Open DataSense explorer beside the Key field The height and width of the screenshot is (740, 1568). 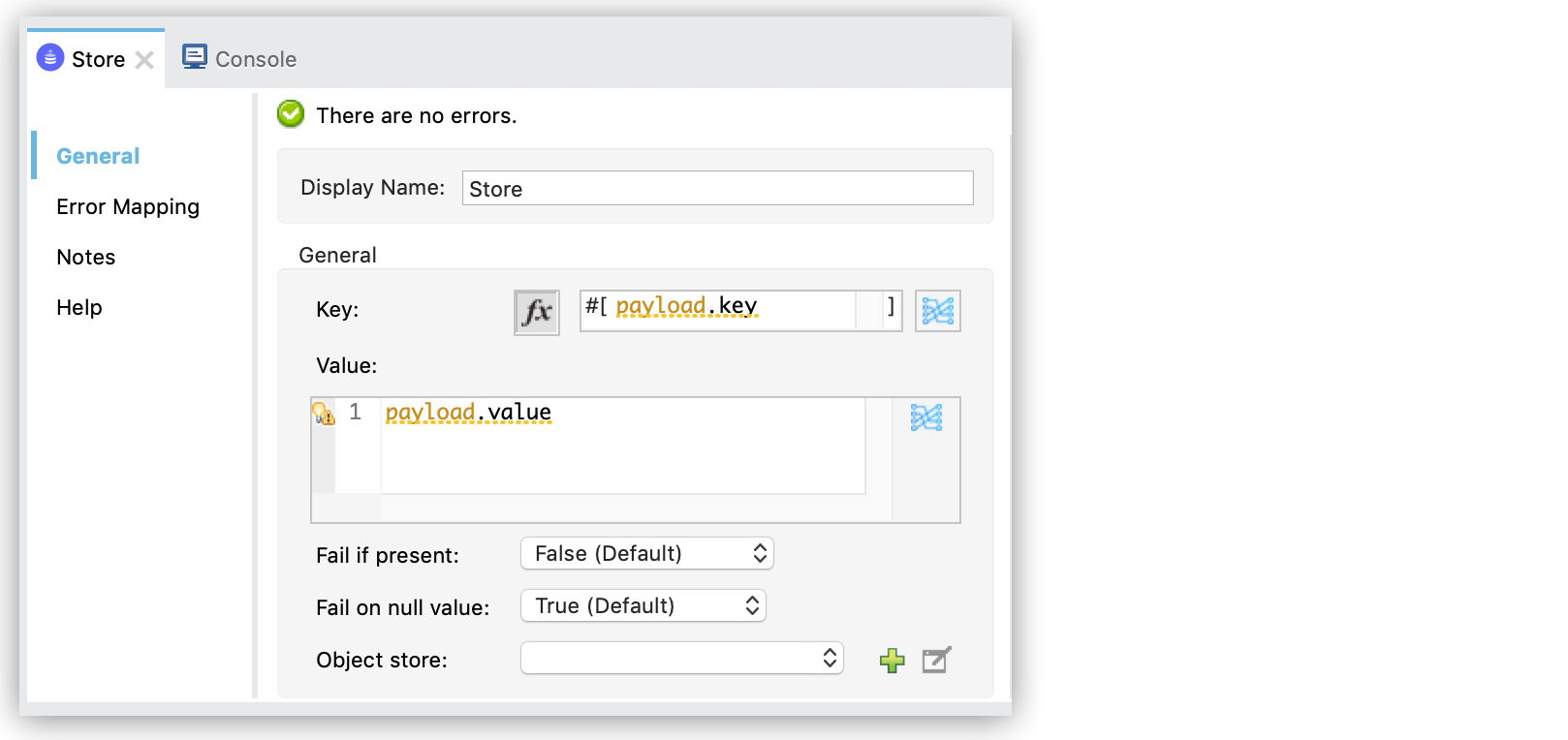coord(936,311)
